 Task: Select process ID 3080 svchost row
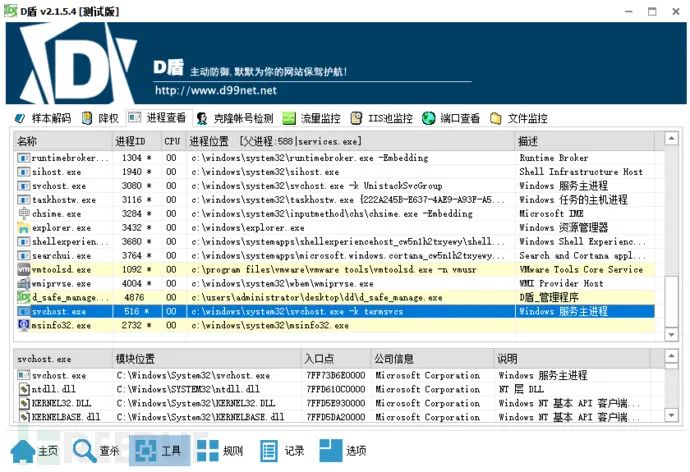coord(334,186)
